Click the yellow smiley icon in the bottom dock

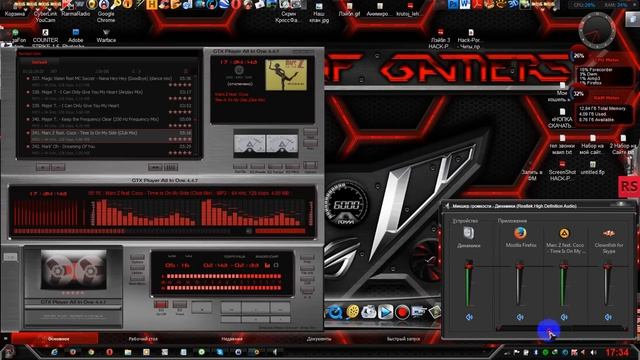(x=353, y=312)
